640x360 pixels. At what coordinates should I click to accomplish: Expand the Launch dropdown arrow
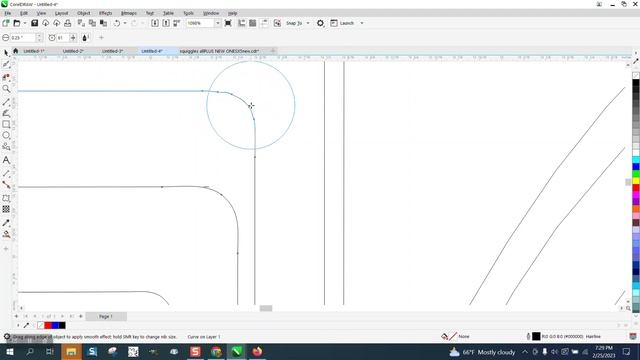click(x=362, y=23)
